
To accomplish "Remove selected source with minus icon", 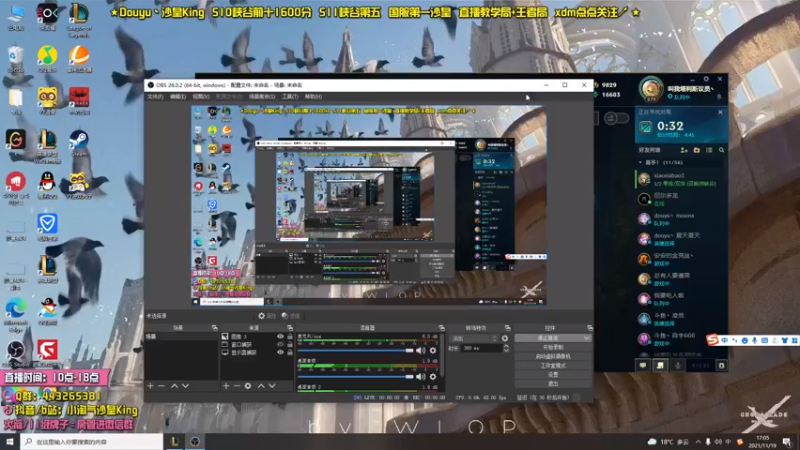I will (x=237, y=386).
